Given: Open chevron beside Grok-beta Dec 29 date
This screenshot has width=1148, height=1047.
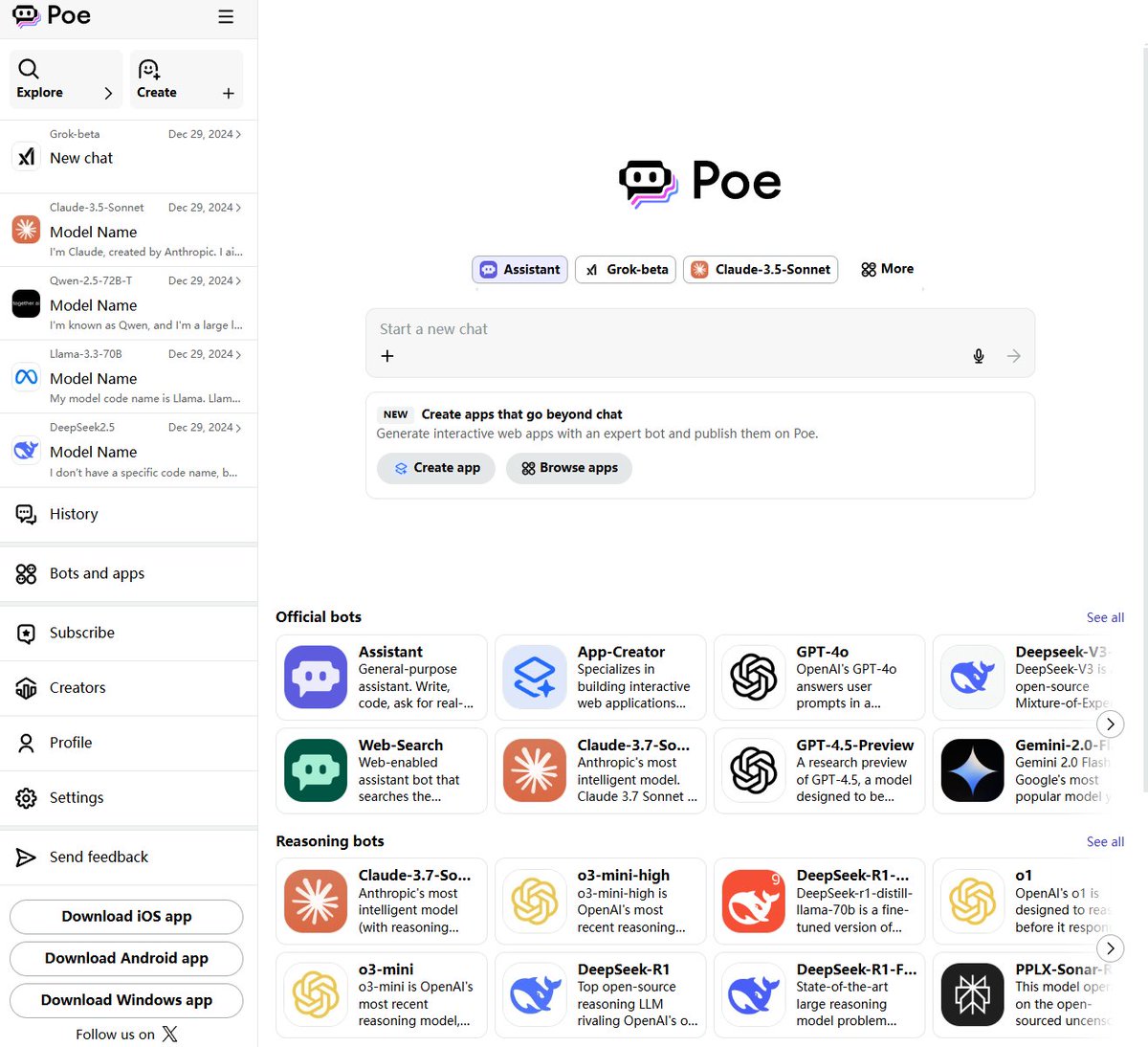Looking at the screenshot, I should point(238,134).
